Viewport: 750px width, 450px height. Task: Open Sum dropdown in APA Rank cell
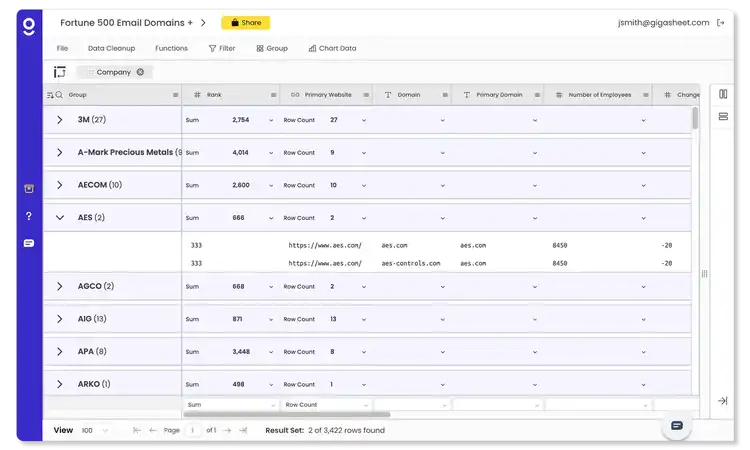click(271, 352)
